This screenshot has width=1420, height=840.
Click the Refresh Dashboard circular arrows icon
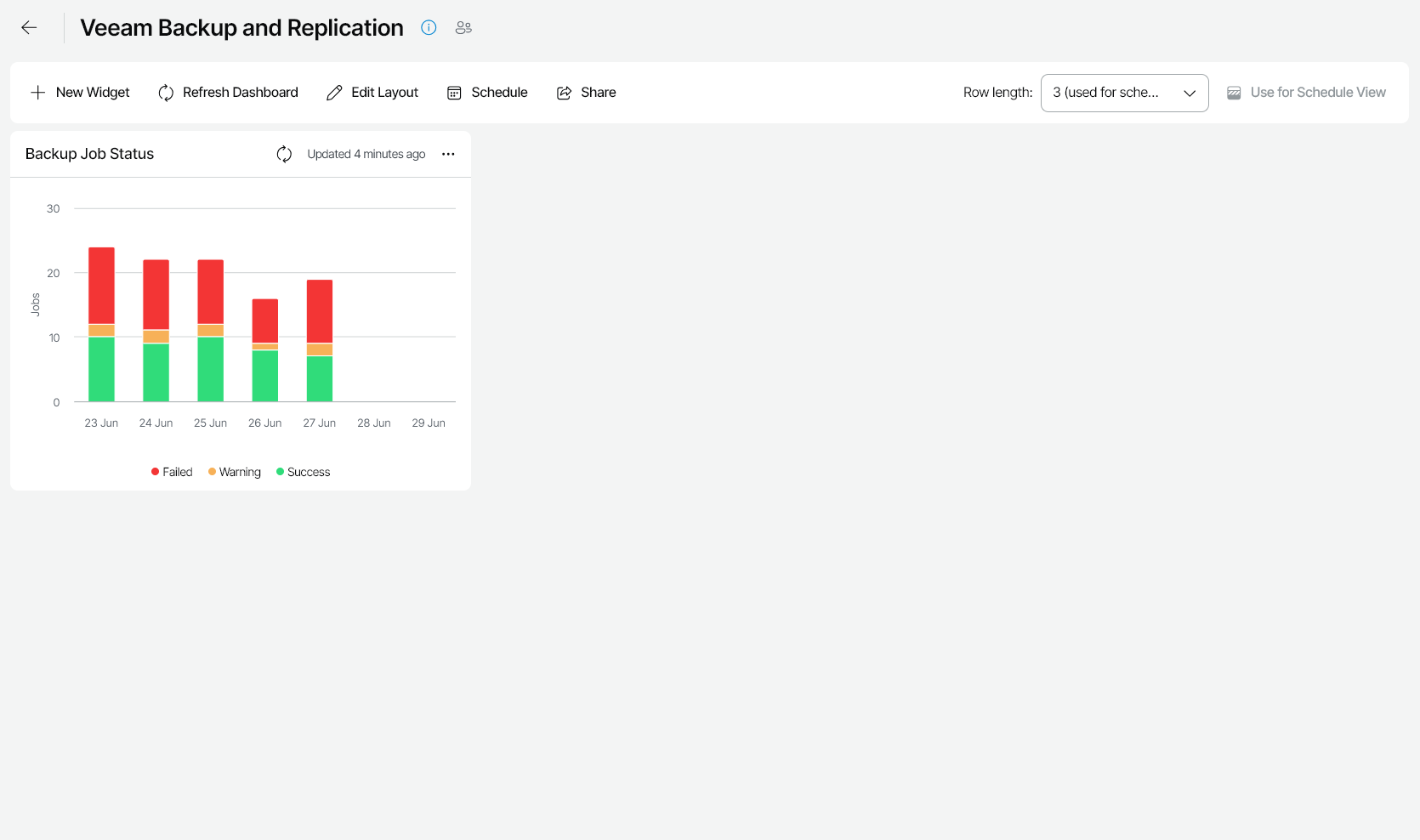pyautogui.click(x=166, y=93)
